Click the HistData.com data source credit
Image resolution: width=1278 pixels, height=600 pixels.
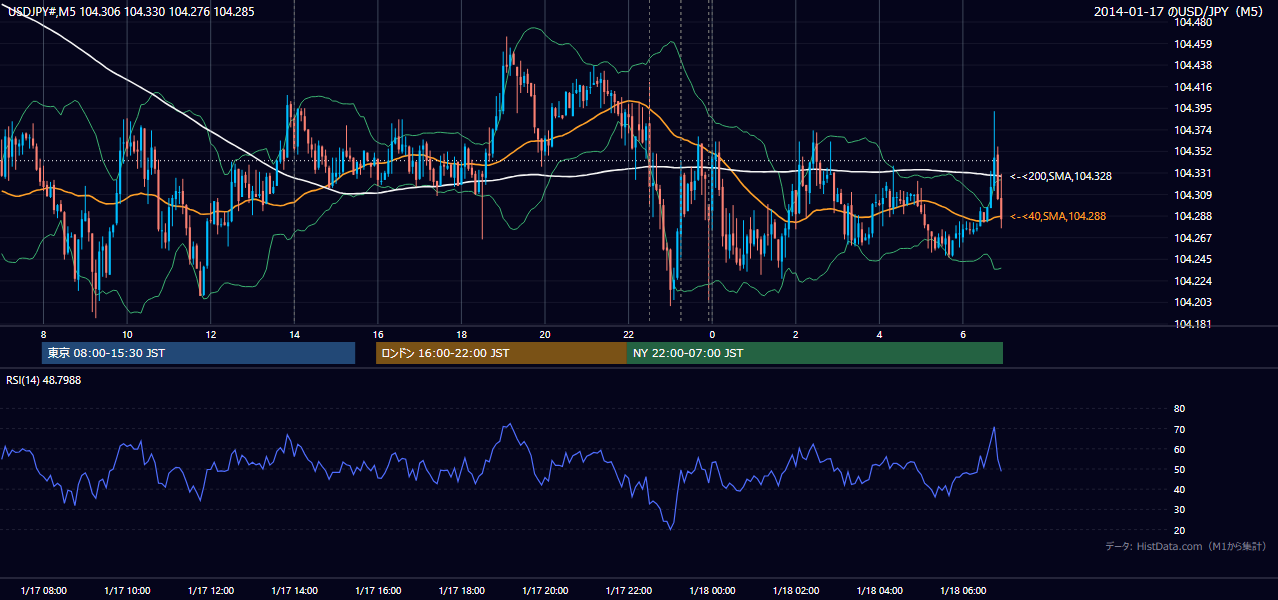pyautogui.click(x=1185, y=546)
